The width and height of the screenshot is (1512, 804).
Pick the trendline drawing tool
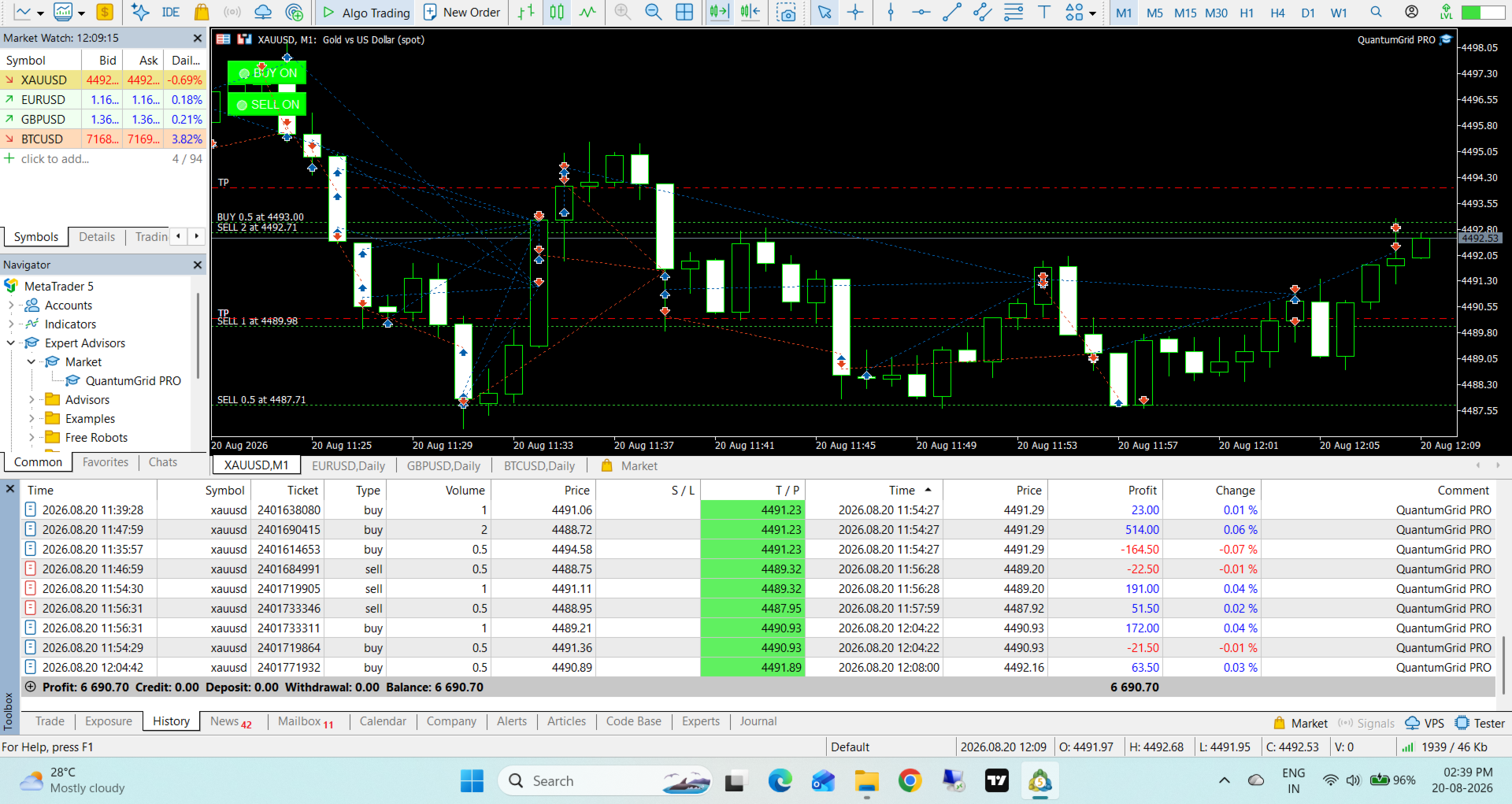[x=952, y=12]
